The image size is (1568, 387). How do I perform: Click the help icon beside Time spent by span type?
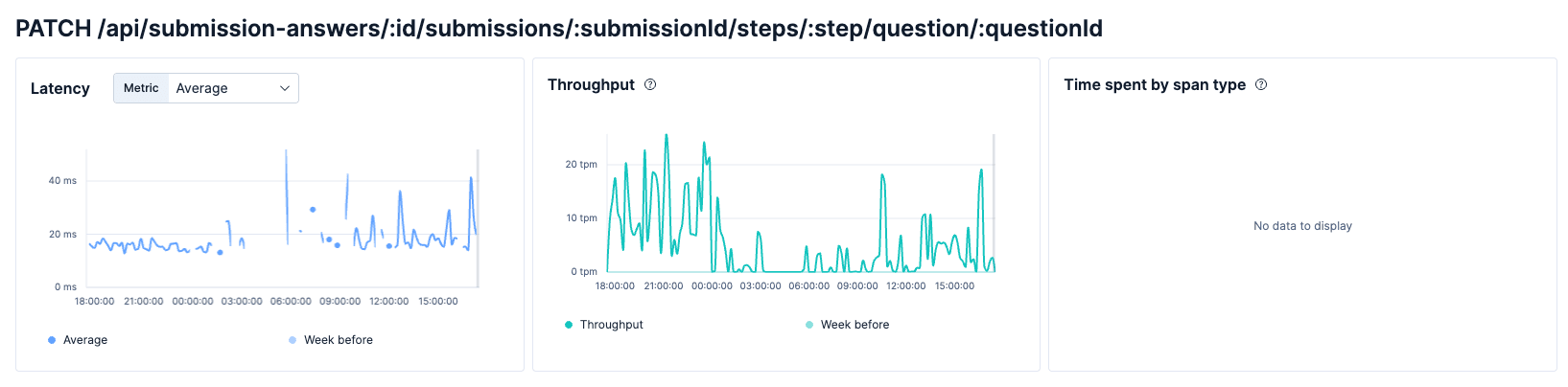[1261, 84]
